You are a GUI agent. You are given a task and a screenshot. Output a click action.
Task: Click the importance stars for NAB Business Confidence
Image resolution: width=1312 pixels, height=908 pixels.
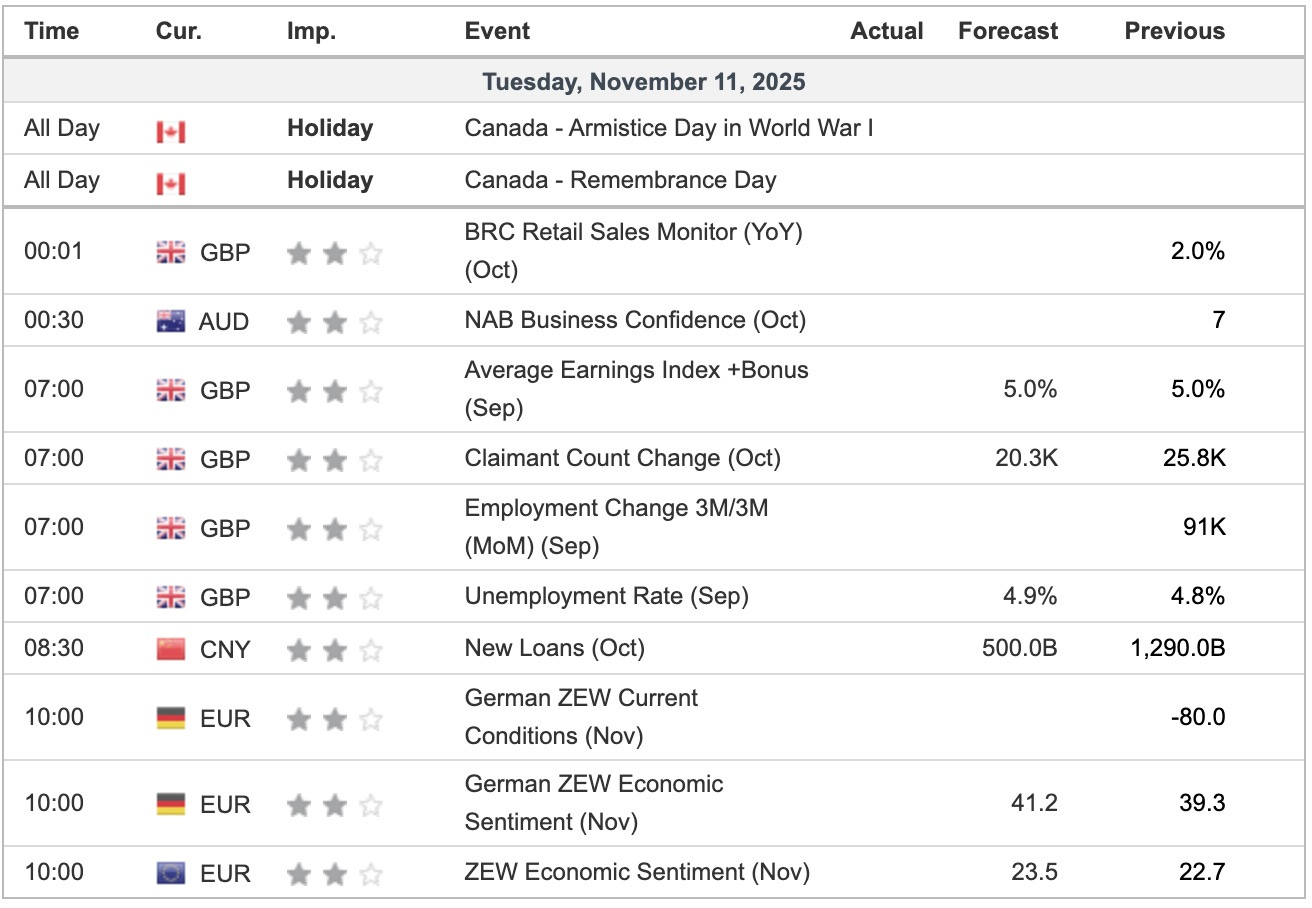[x=334, y=322]
